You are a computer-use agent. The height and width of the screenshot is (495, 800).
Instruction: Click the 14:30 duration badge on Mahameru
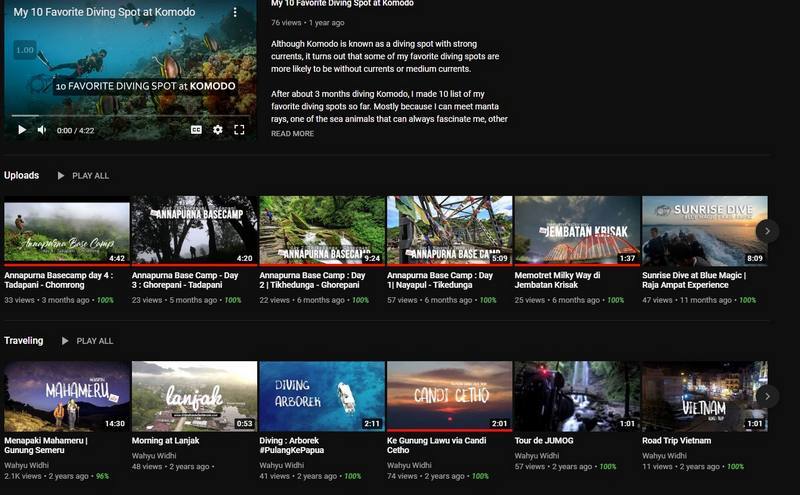(115, 424)
